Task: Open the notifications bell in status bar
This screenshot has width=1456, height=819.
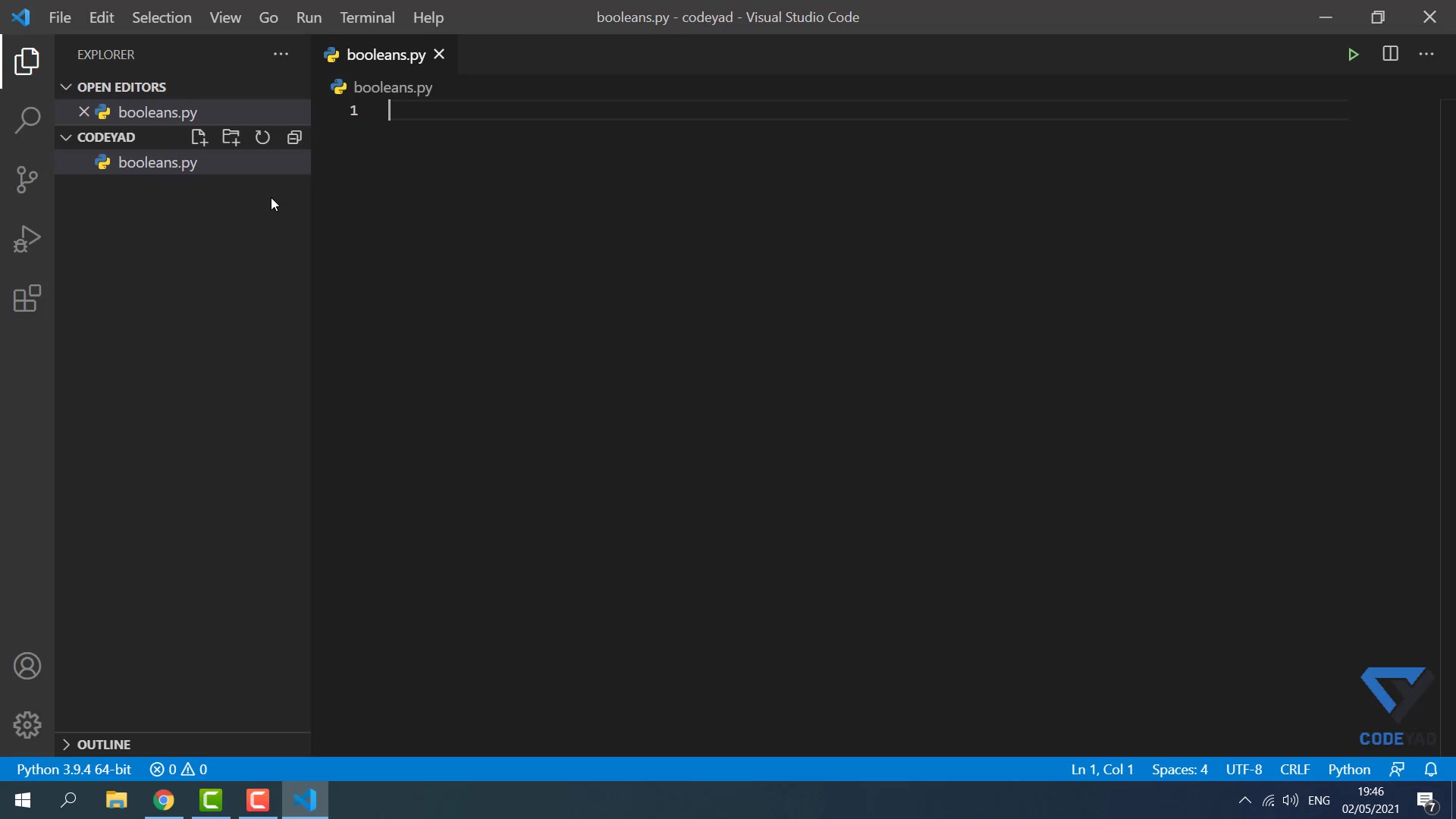Action: 1431,770
